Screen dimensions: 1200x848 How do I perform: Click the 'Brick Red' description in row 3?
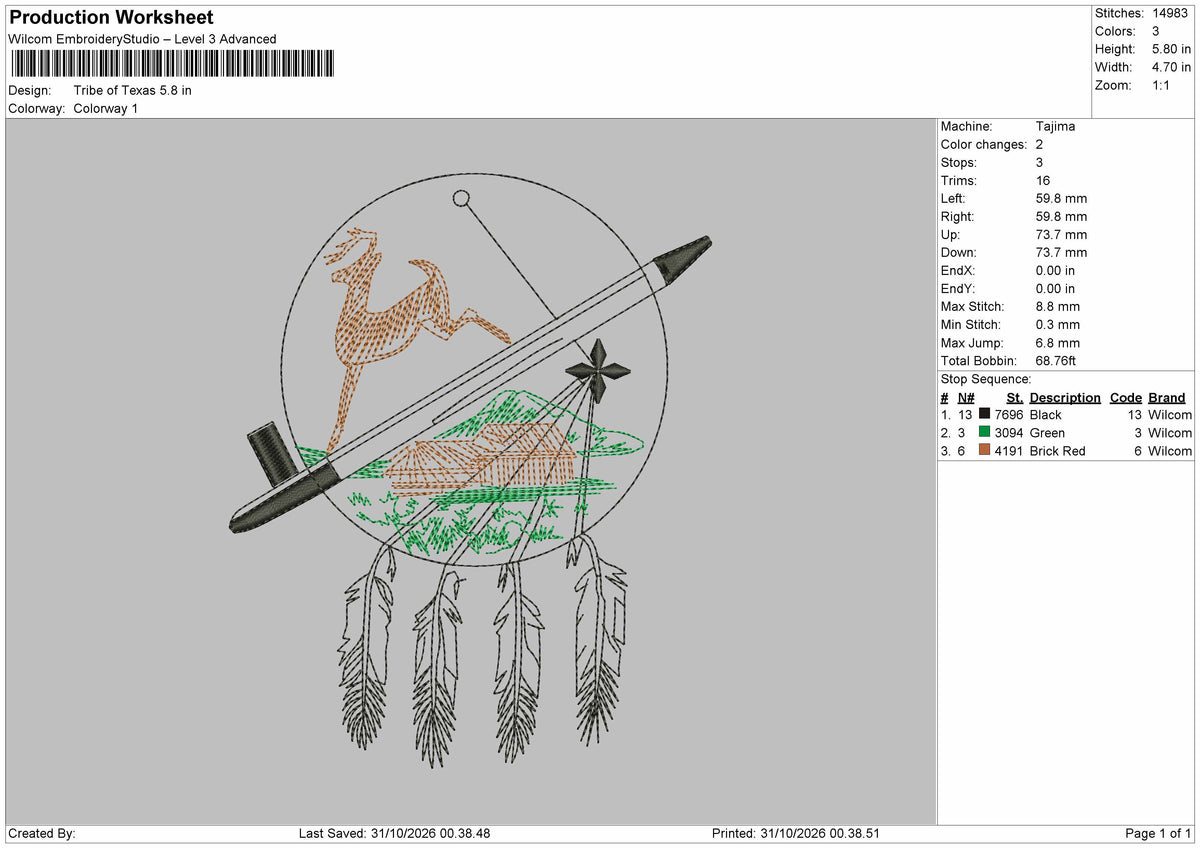click(1058, 451)
